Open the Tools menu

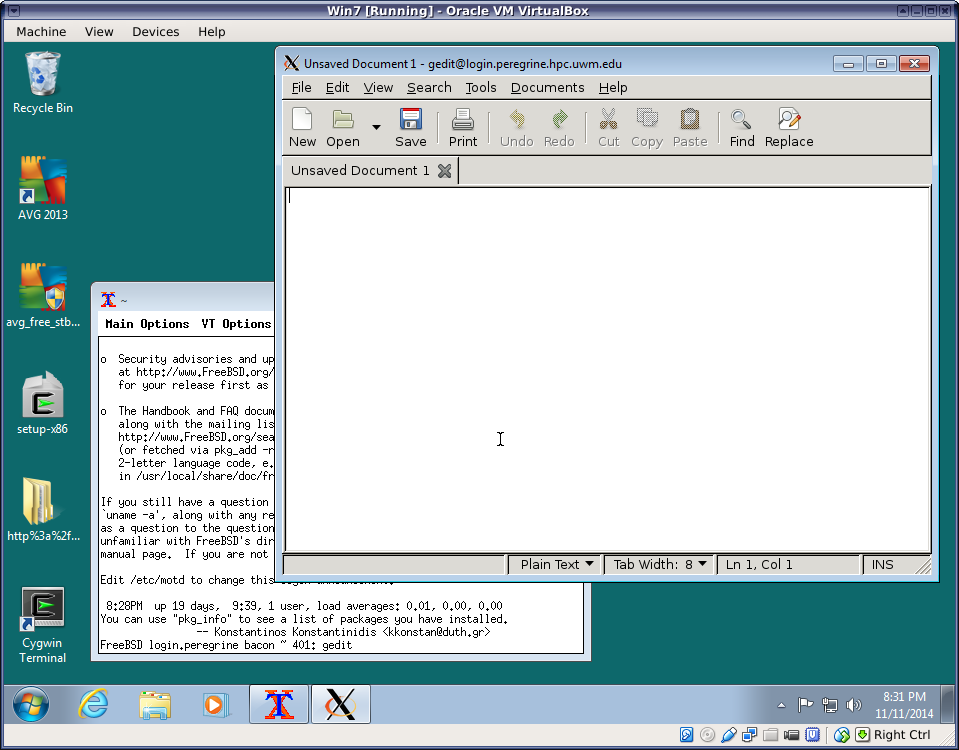[481, 87]
